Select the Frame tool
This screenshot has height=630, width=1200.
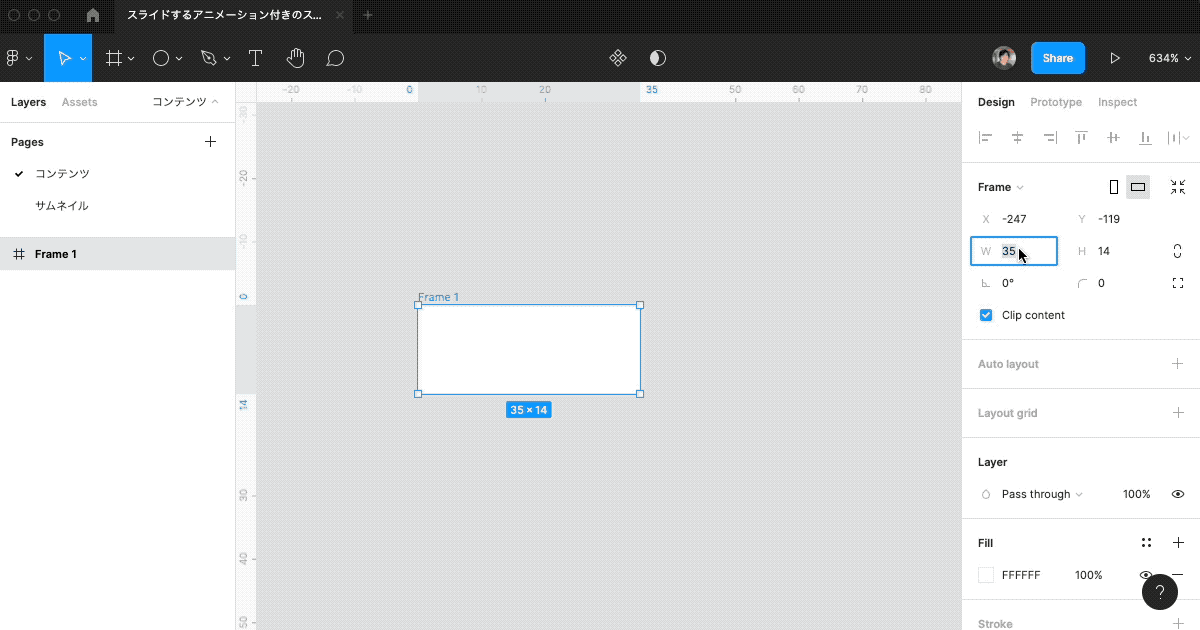tap(114, 58)
